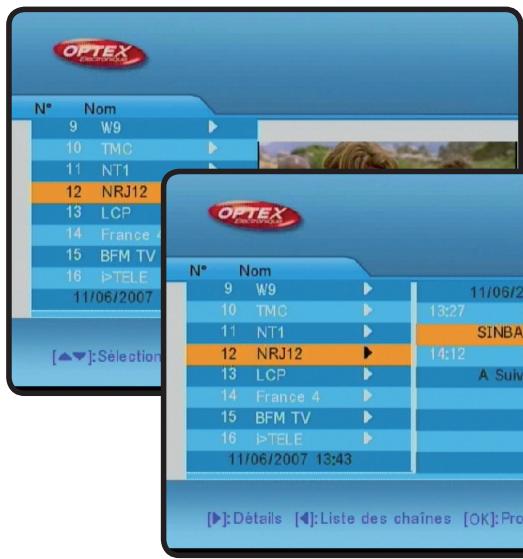523x559 pixels.
Task: Select channel 15 BFM TV in the front window
Action: pos(299,418)
